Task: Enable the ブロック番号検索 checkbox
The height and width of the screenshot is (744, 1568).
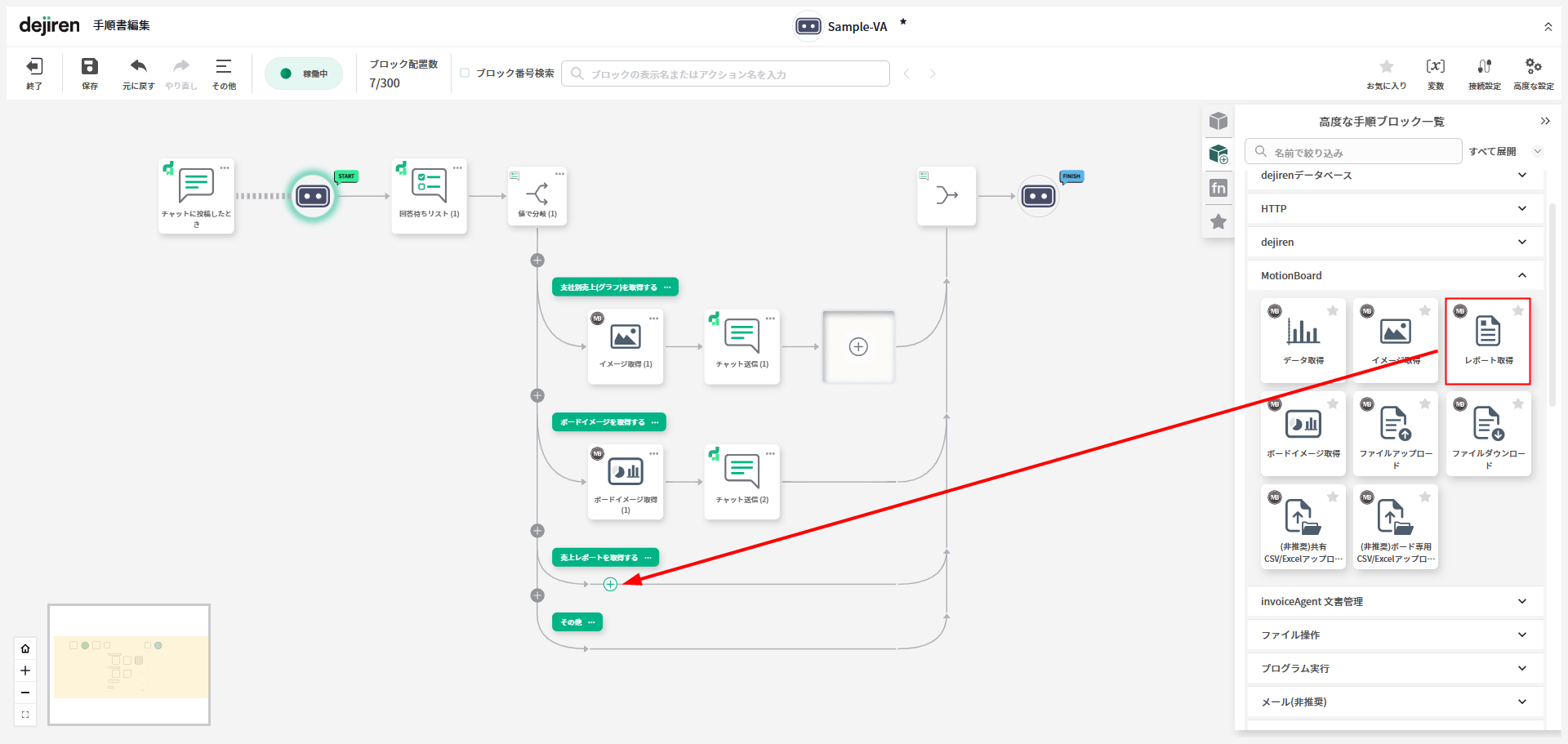Action: coord(465,73)
